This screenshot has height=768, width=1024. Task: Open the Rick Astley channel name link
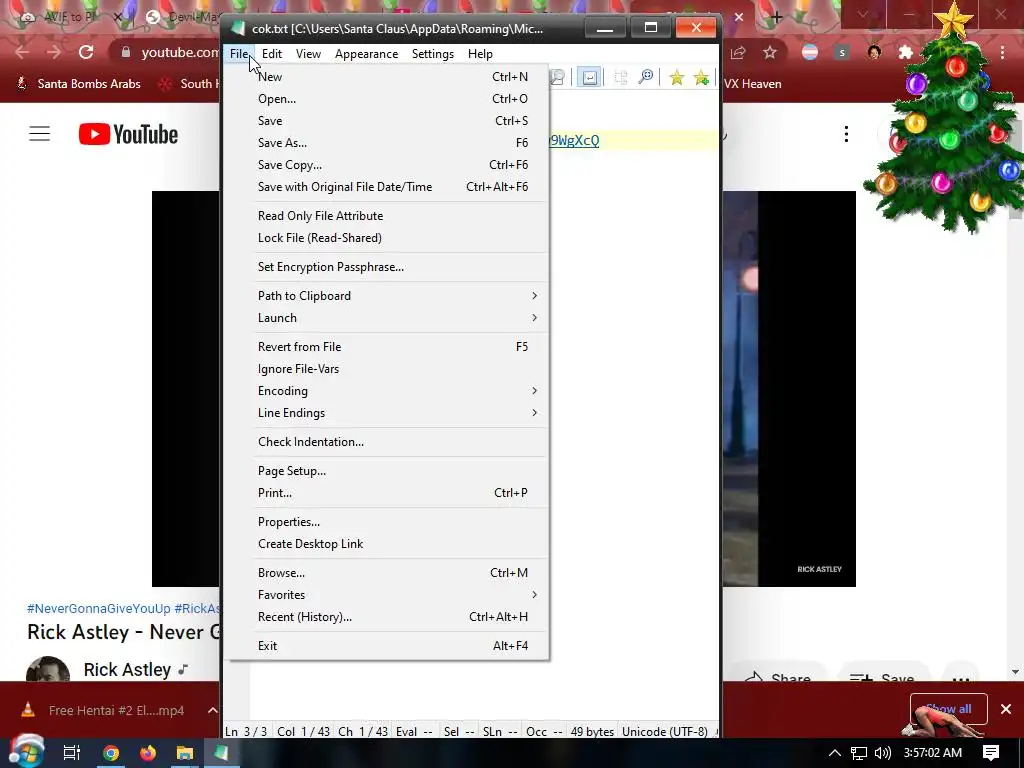[x=127, y=670]
